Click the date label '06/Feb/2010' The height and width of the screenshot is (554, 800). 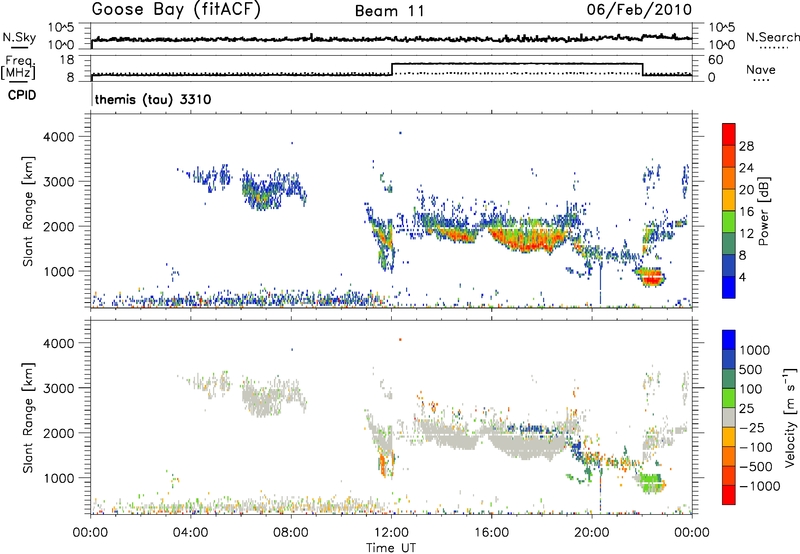pyautogui.click(x=639, y=10)
